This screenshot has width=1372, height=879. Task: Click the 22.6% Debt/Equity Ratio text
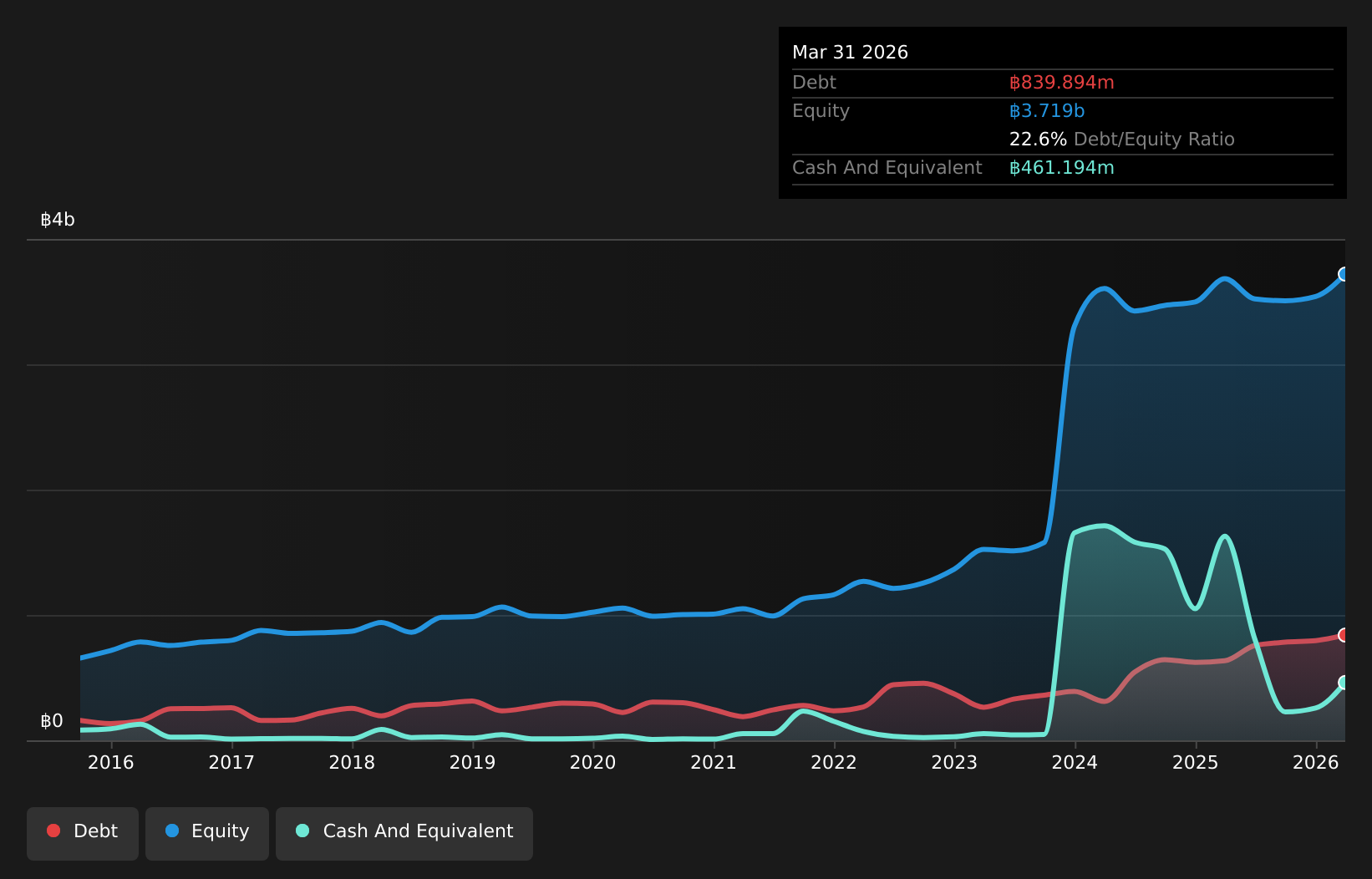coord(1122,140)
